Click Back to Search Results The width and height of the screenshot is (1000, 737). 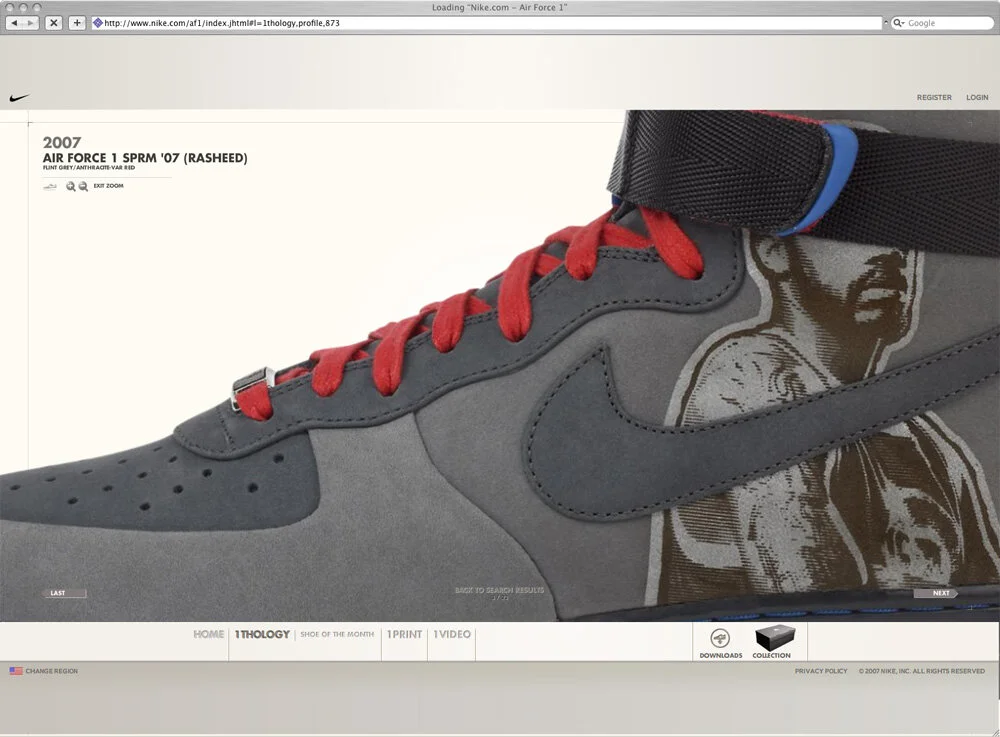click(x=499, y=590)
